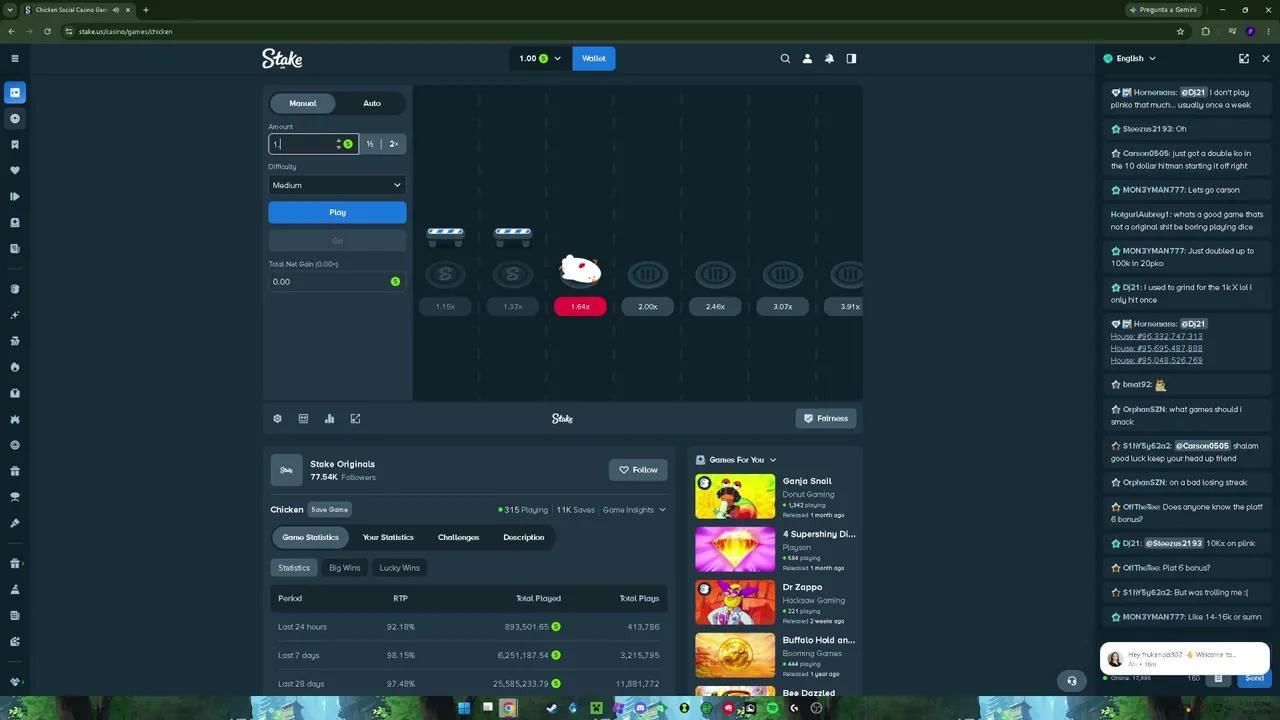The width and height of the screenshot is (1280, 720).
Task: Select the Lucky Wins sub-tab
Action: click(399, 568)
